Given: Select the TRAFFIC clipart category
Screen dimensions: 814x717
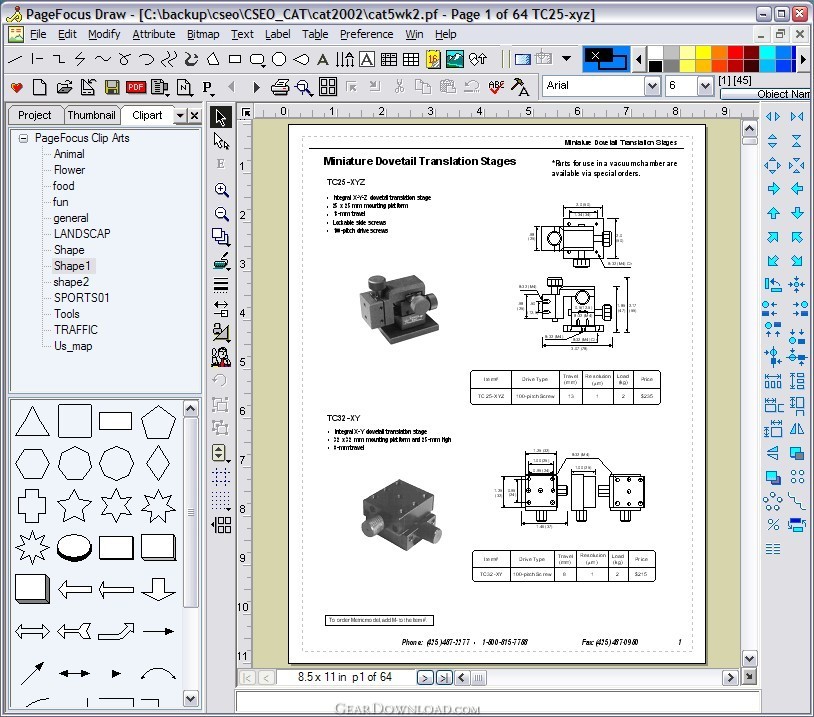Looking at the screenshot, I should [76, 330].
